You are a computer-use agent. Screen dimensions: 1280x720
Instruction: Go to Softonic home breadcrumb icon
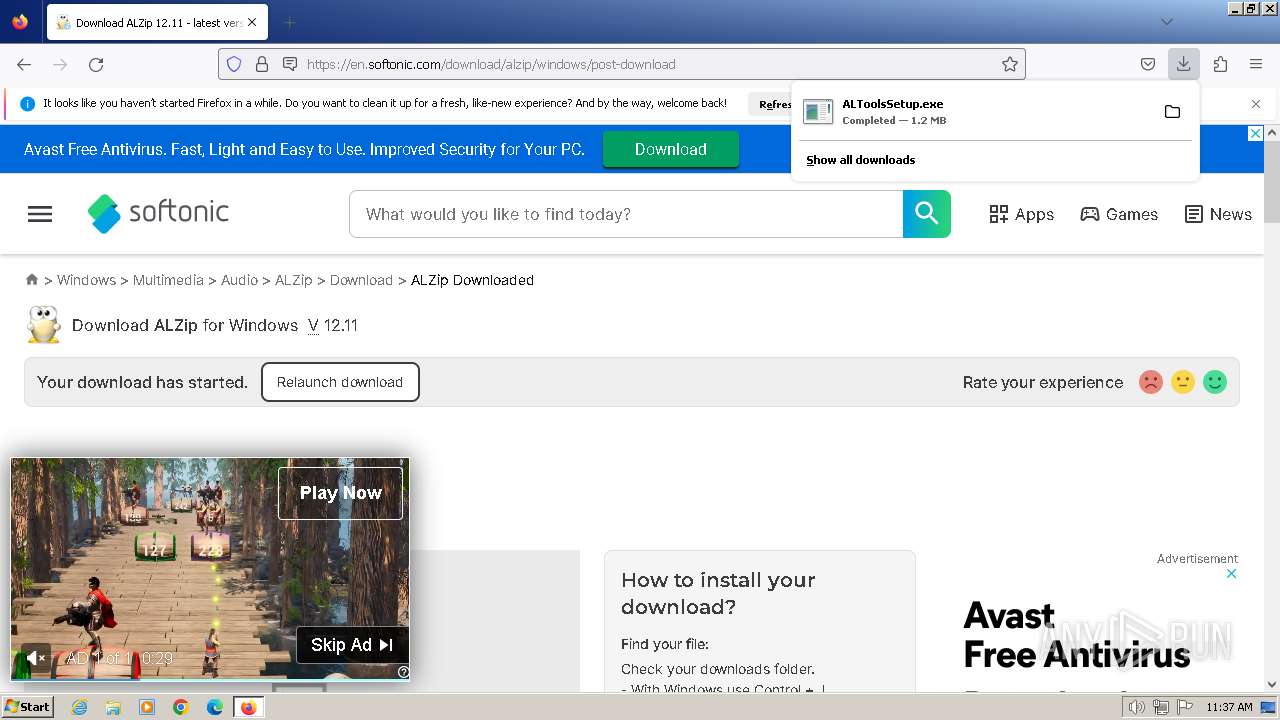32,280
